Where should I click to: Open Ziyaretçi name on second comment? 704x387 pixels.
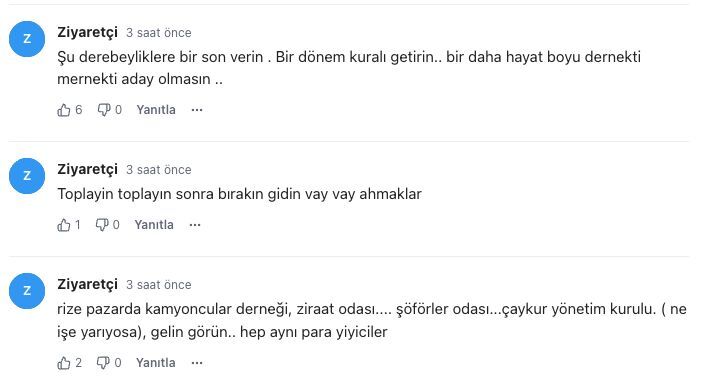click(88, 169)
